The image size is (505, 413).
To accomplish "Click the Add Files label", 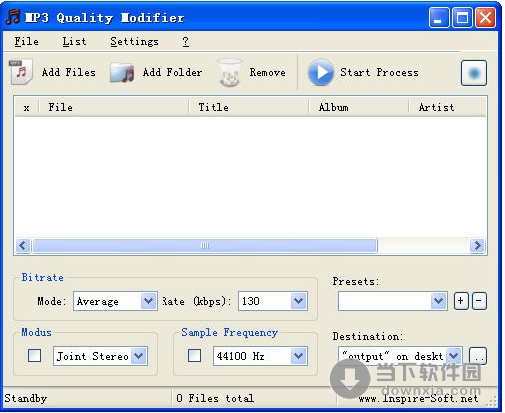I will click(x=69, y=72).
